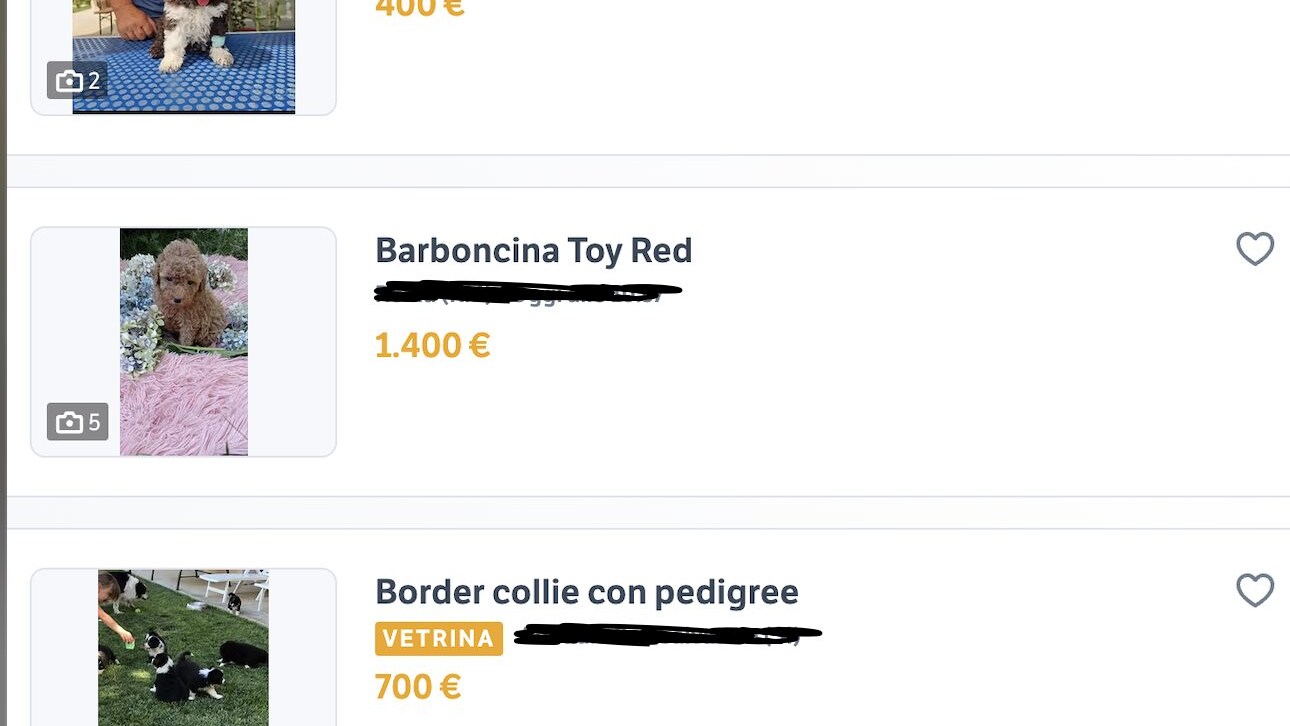Click the photo count number 2
Viewport: 1290px width, 726px height.
click(x=94, y=81)
